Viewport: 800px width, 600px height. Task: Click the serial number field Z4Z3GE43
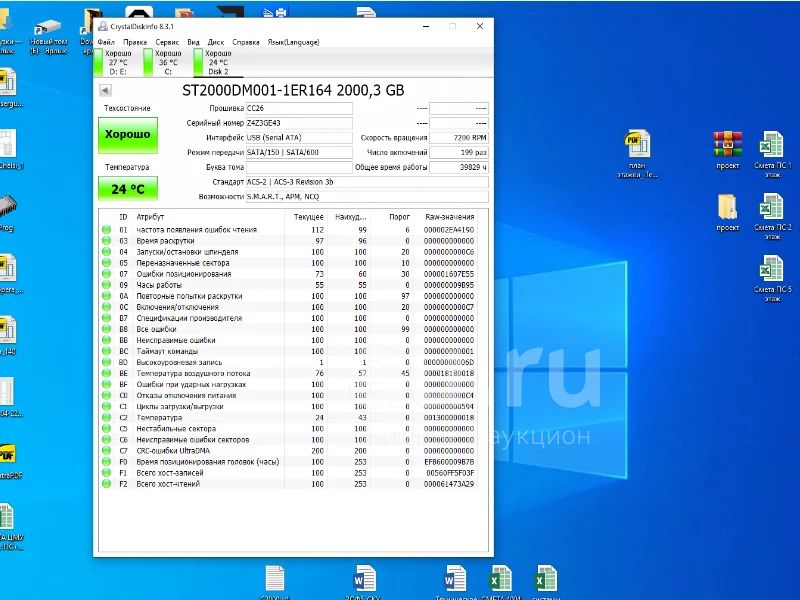click(299, 123)
